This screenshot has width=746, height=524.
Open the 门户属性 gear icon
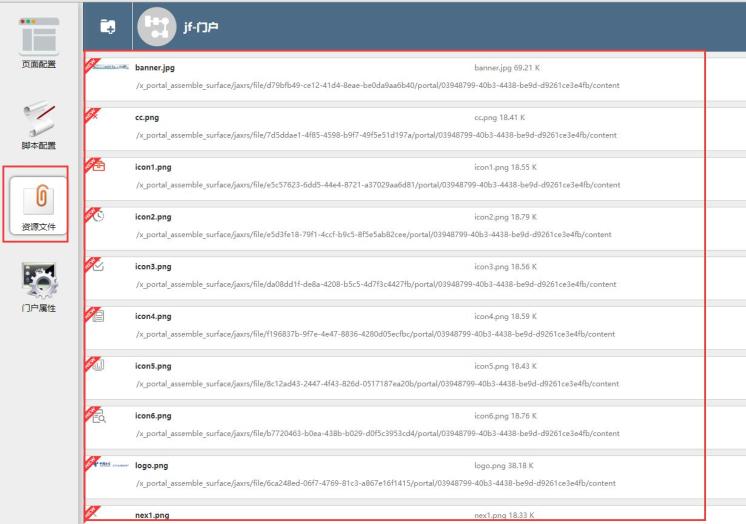click(x=39, y=281)
